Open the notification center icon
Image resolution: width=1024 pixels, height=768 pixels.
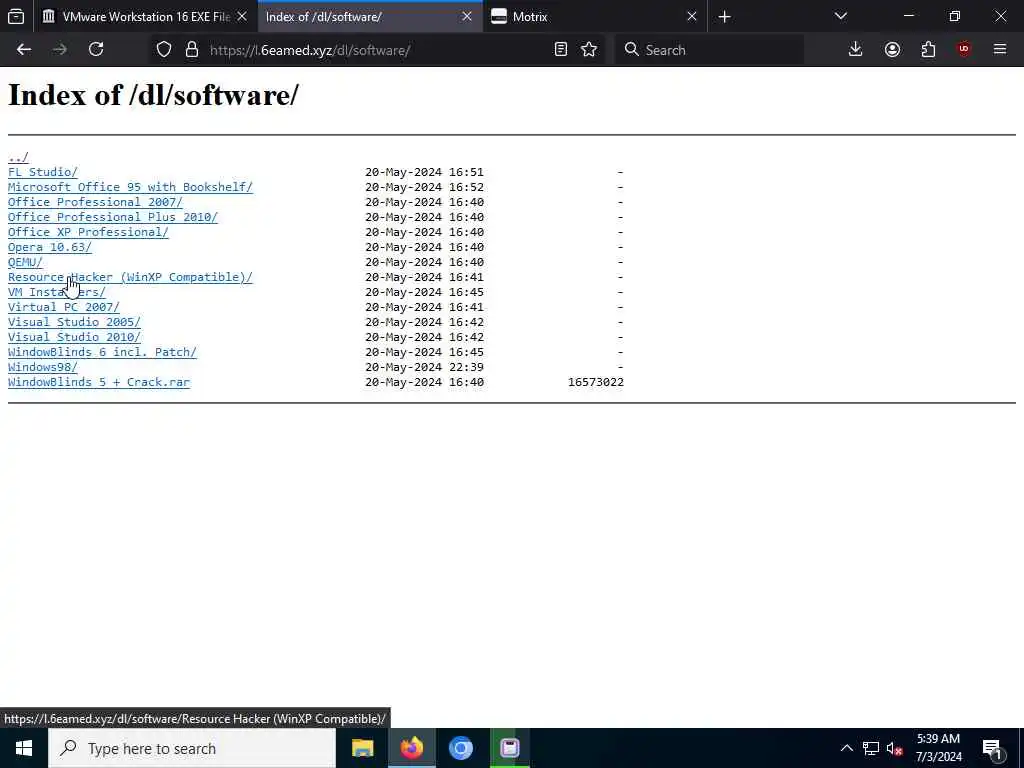pos(993,748)
